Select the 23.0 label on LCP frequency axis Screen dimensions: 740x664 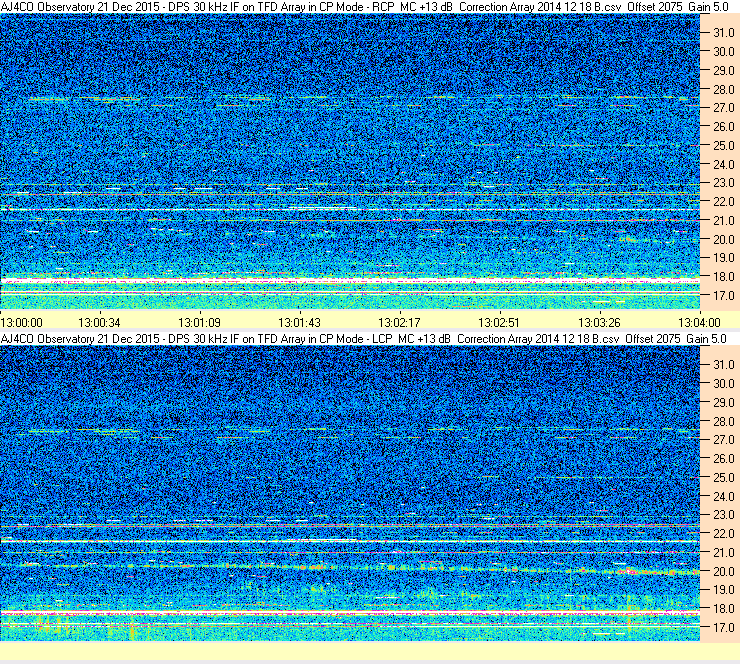[723, 515]
